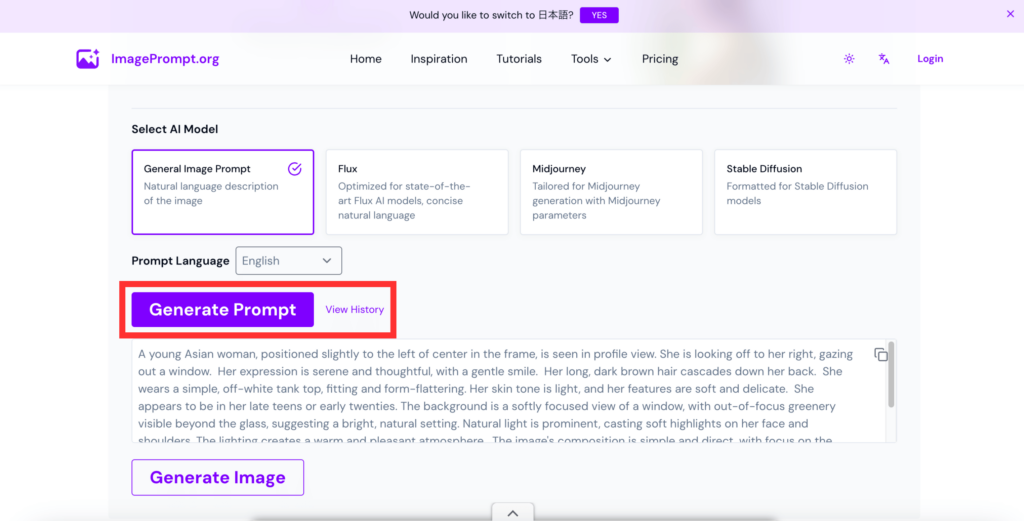
Task: Click the collapse chevron tab at bottom
Action: click(513, 513)
